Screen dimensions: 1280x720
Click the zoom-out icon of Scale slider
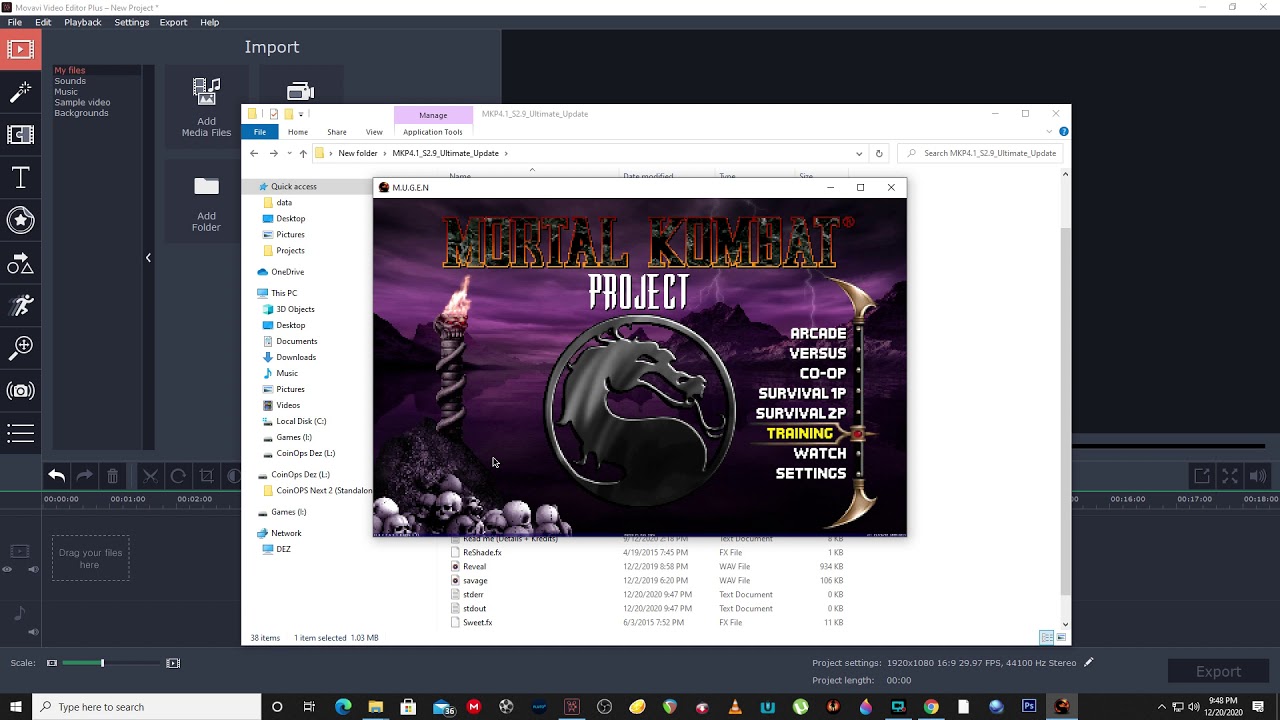(52, 662)
